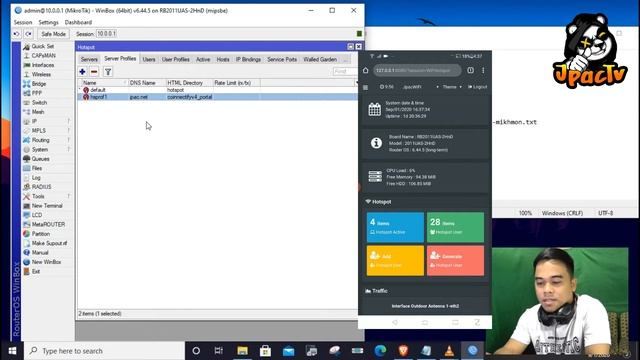Open the Session menu

[x=23, y=22]
